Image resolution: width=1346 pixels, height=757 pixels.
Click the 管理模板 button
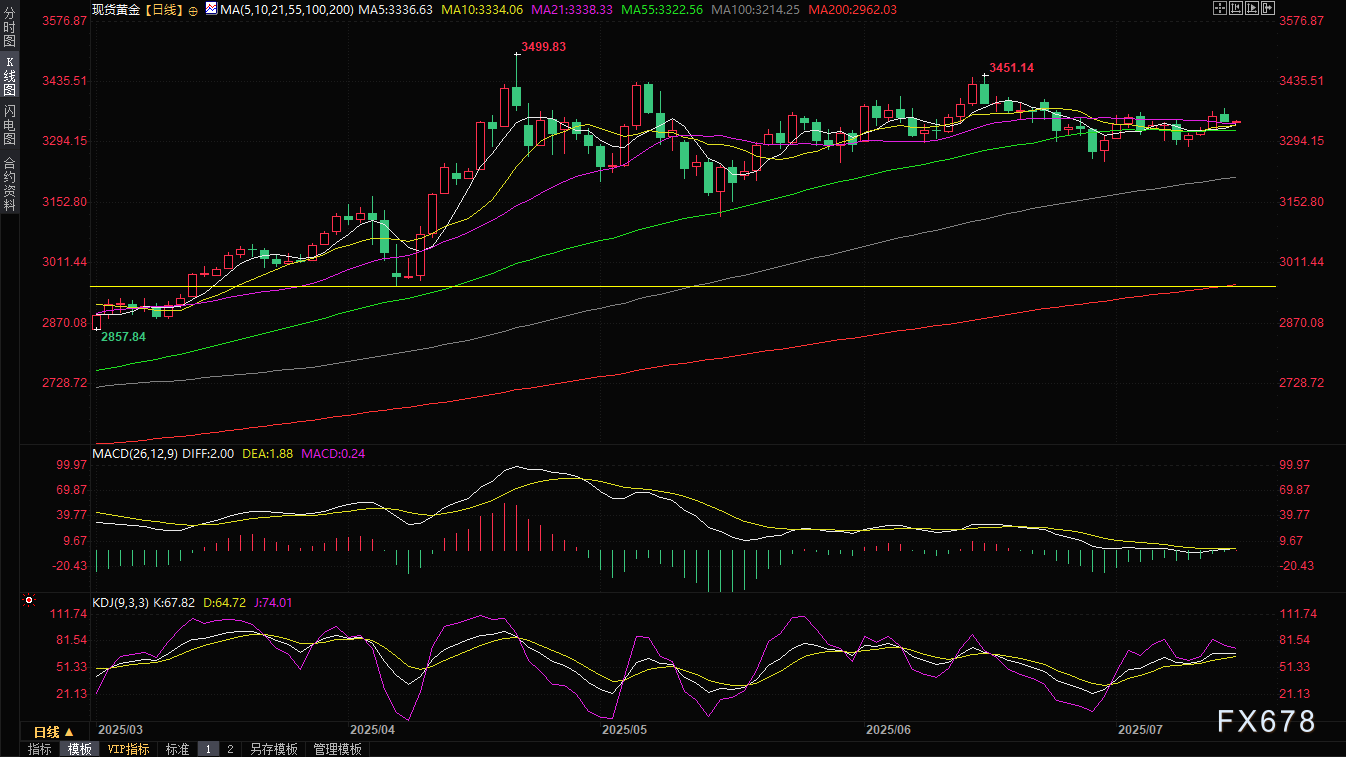(x=337, y=749)
